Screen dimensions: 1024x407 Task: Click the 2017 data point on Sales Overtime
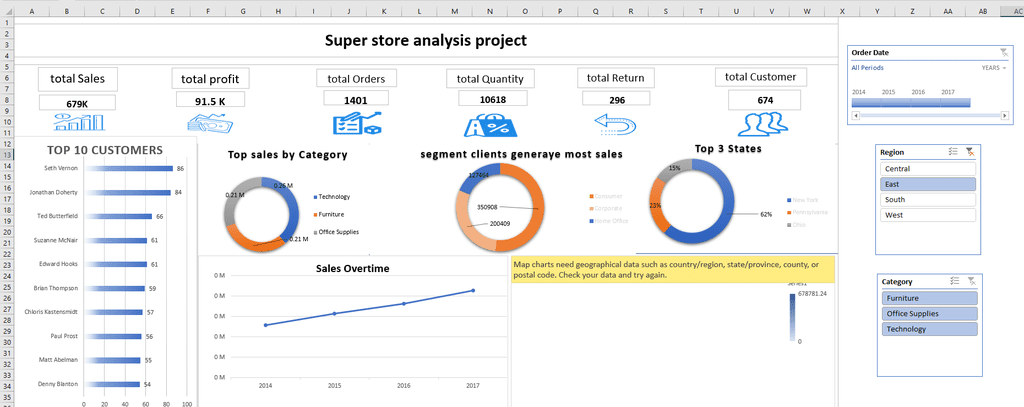(x=473, y=290)
